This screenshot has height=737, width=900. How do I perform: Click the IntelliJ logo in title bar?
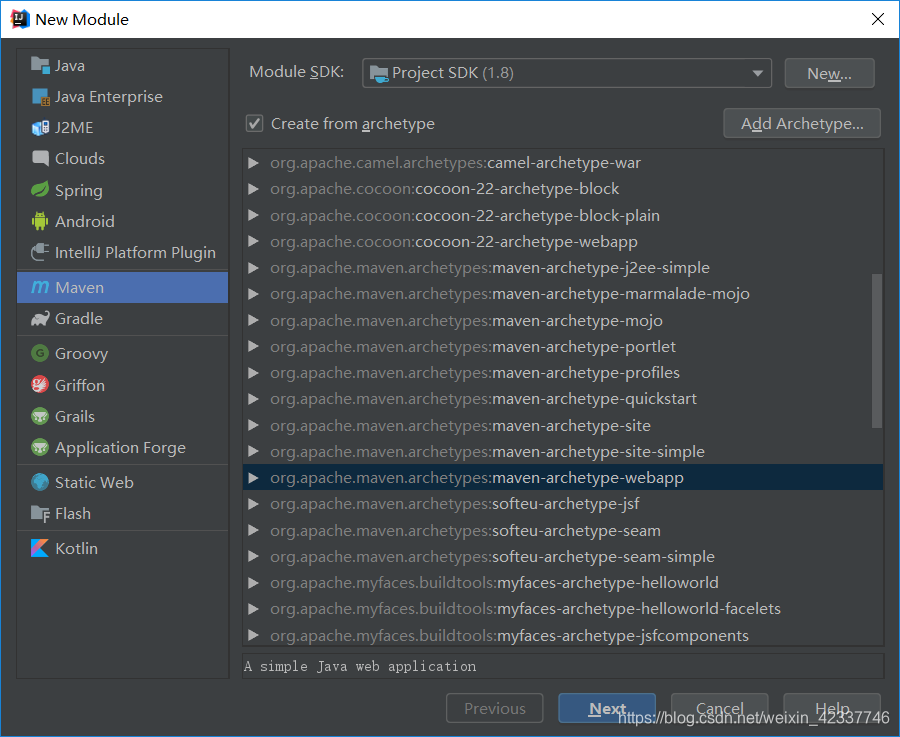pyautogui.click(x=20, y=19)
